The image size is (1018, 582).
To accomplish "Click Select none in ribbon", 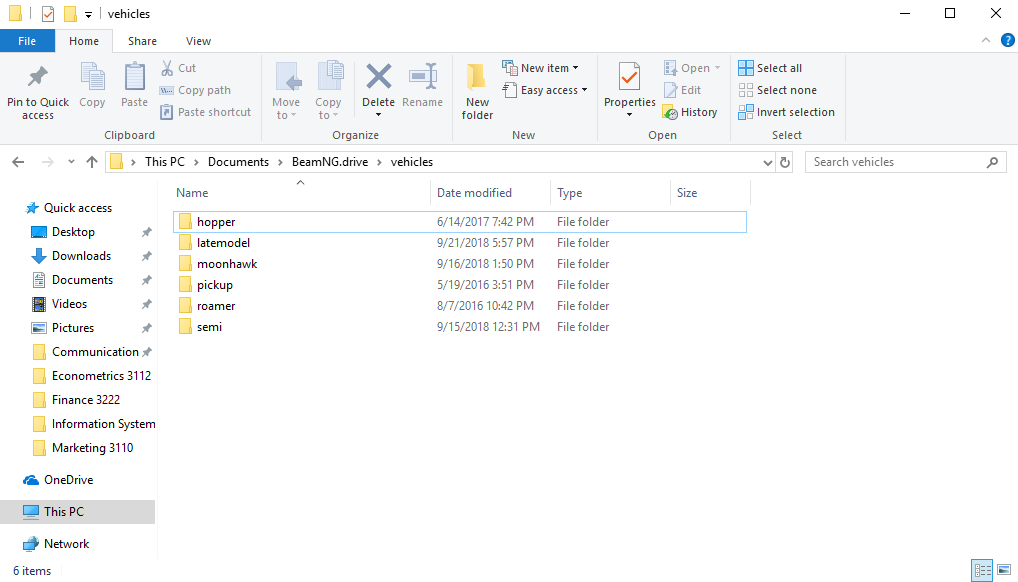I will pos(778,90).
